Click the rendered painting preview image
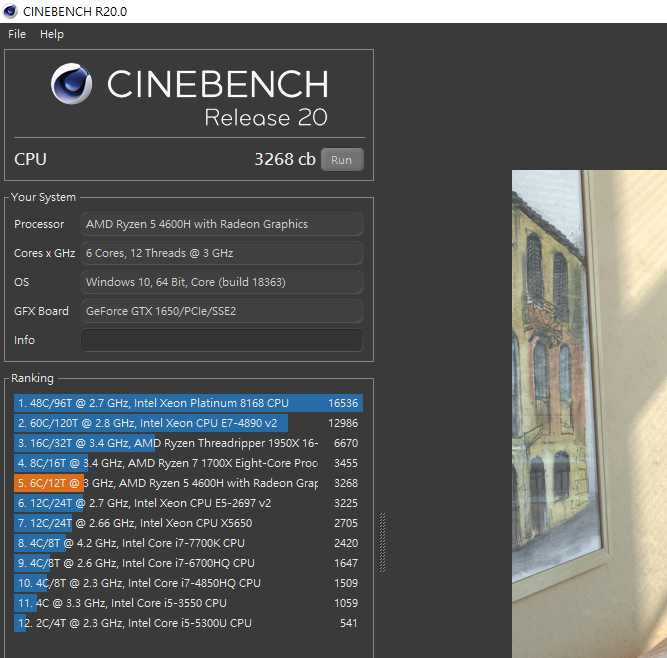This screenshot has height=658, width=667. pyautogui.click(x=589, y=414)
